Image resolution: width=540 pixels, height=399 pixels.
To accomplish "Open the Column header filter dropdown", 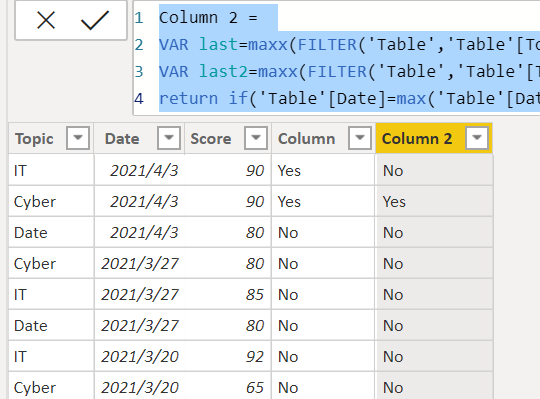I will coord(360,138).
